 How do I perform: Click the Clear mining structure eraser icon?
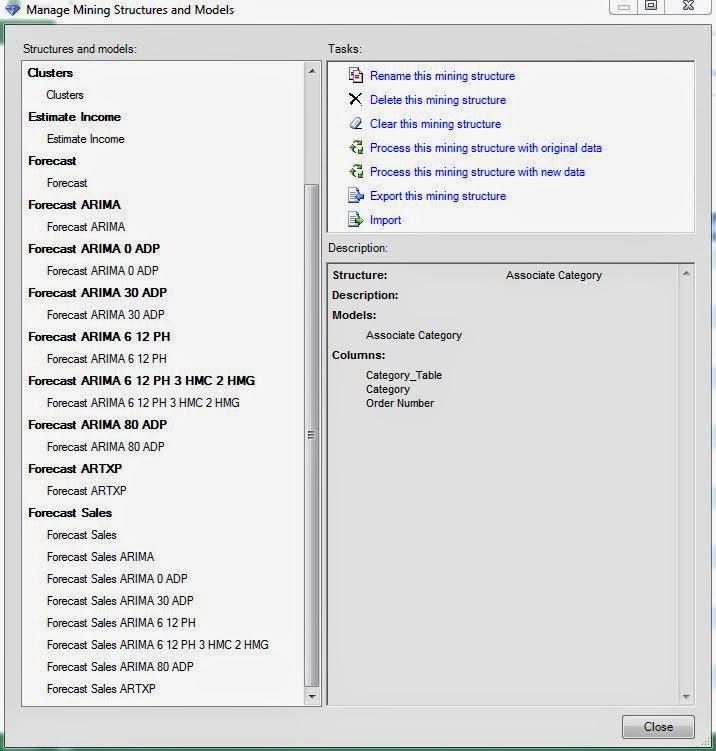coord(355,124)
